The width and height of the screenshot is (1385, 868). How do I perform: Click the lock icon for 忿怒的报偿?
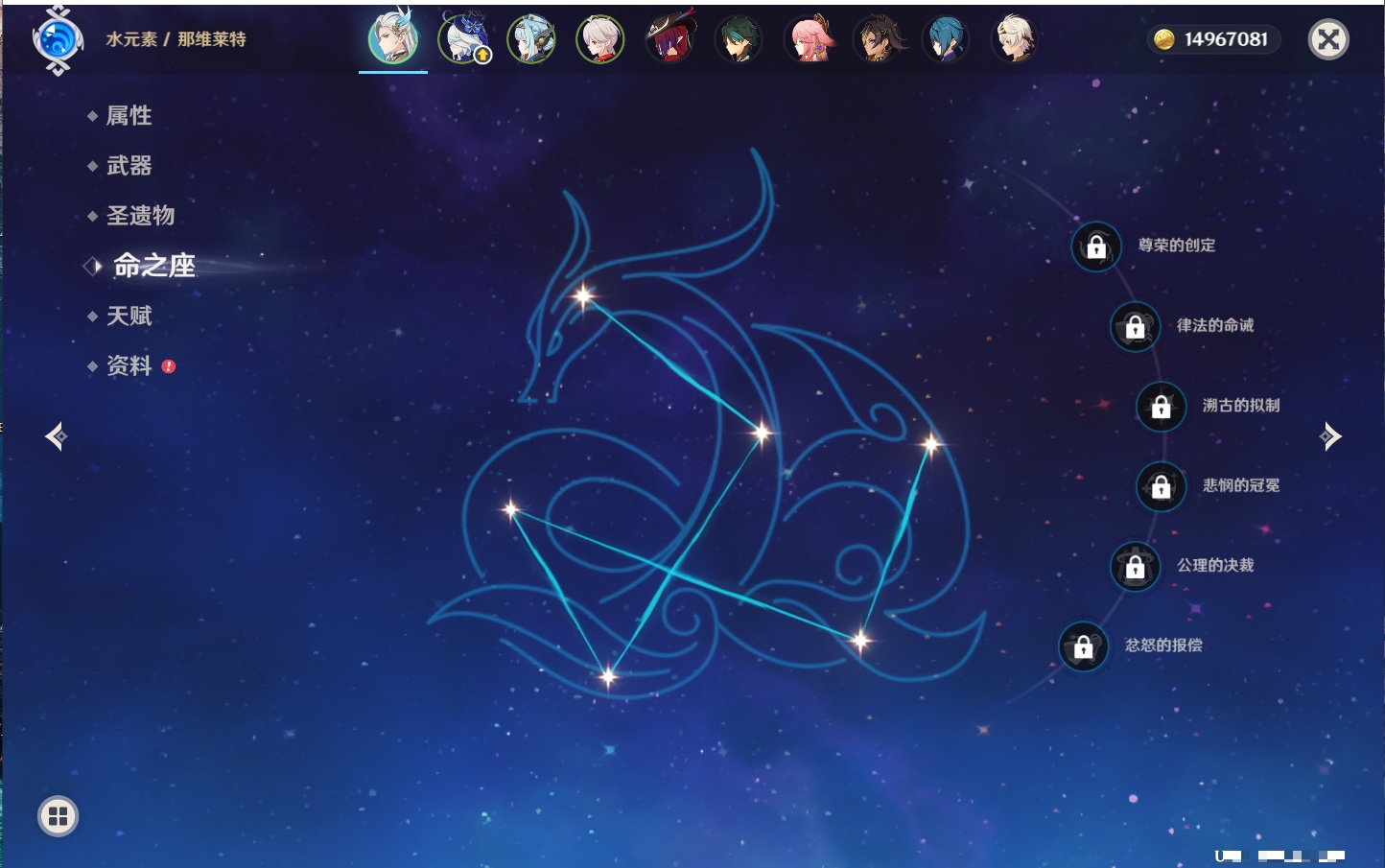click(x=1083, y=646)
